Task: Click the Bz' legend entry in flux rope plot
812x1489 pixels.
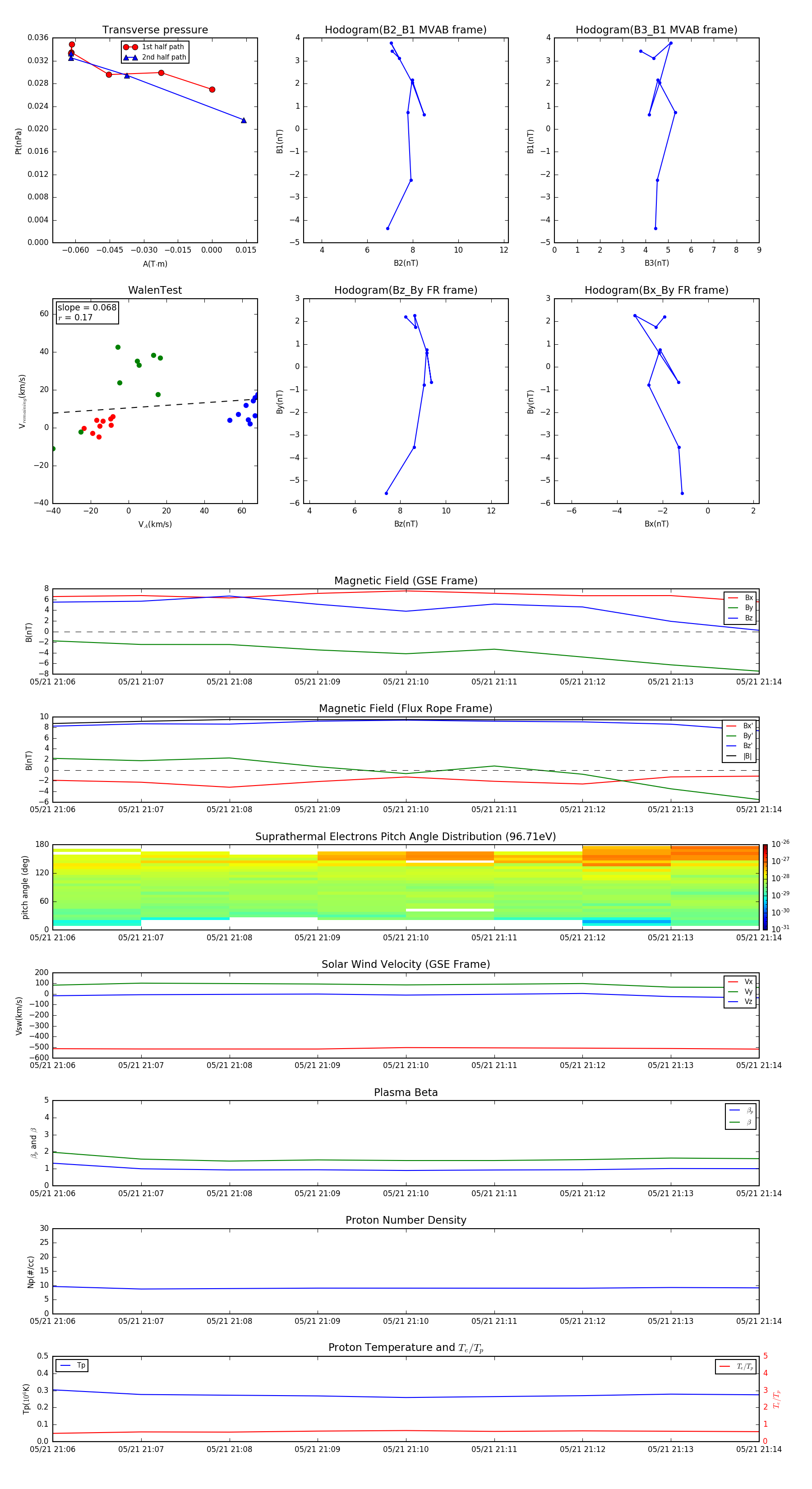Action: click(739, 746)
